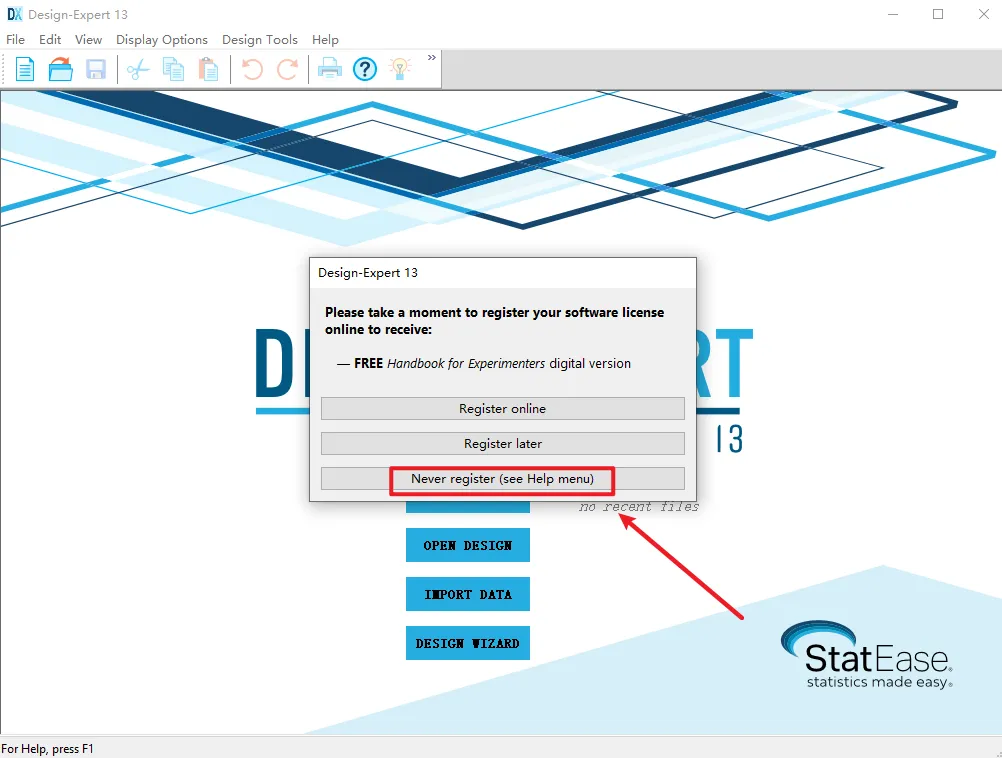Click the Cut scissors icon
The height and width of the screenshot is (758, 1002).
(138, 69)
